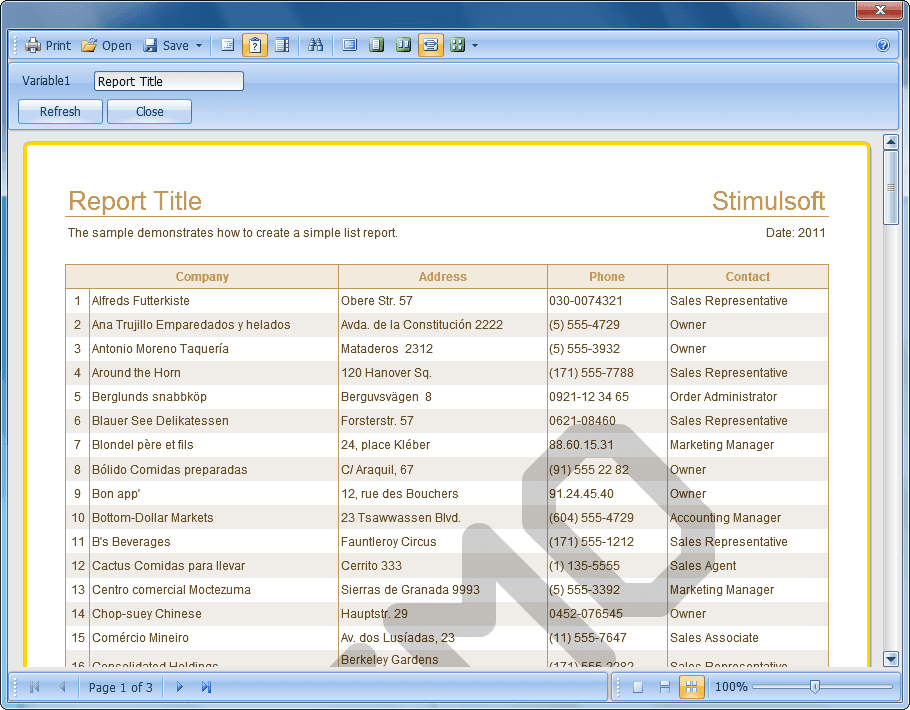
Task: Click the 'Report Title' heading text
Action: [135, 201]
